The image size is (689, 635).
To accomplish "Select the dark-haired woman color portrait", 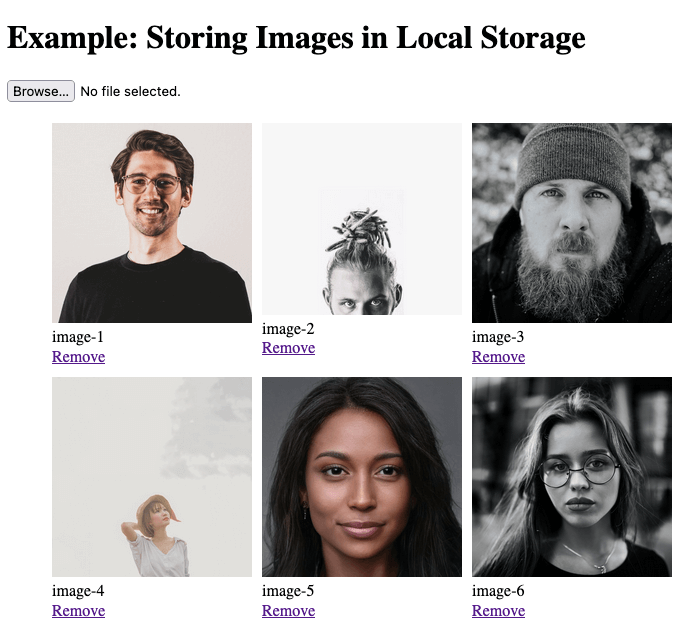I will [362, 477].
